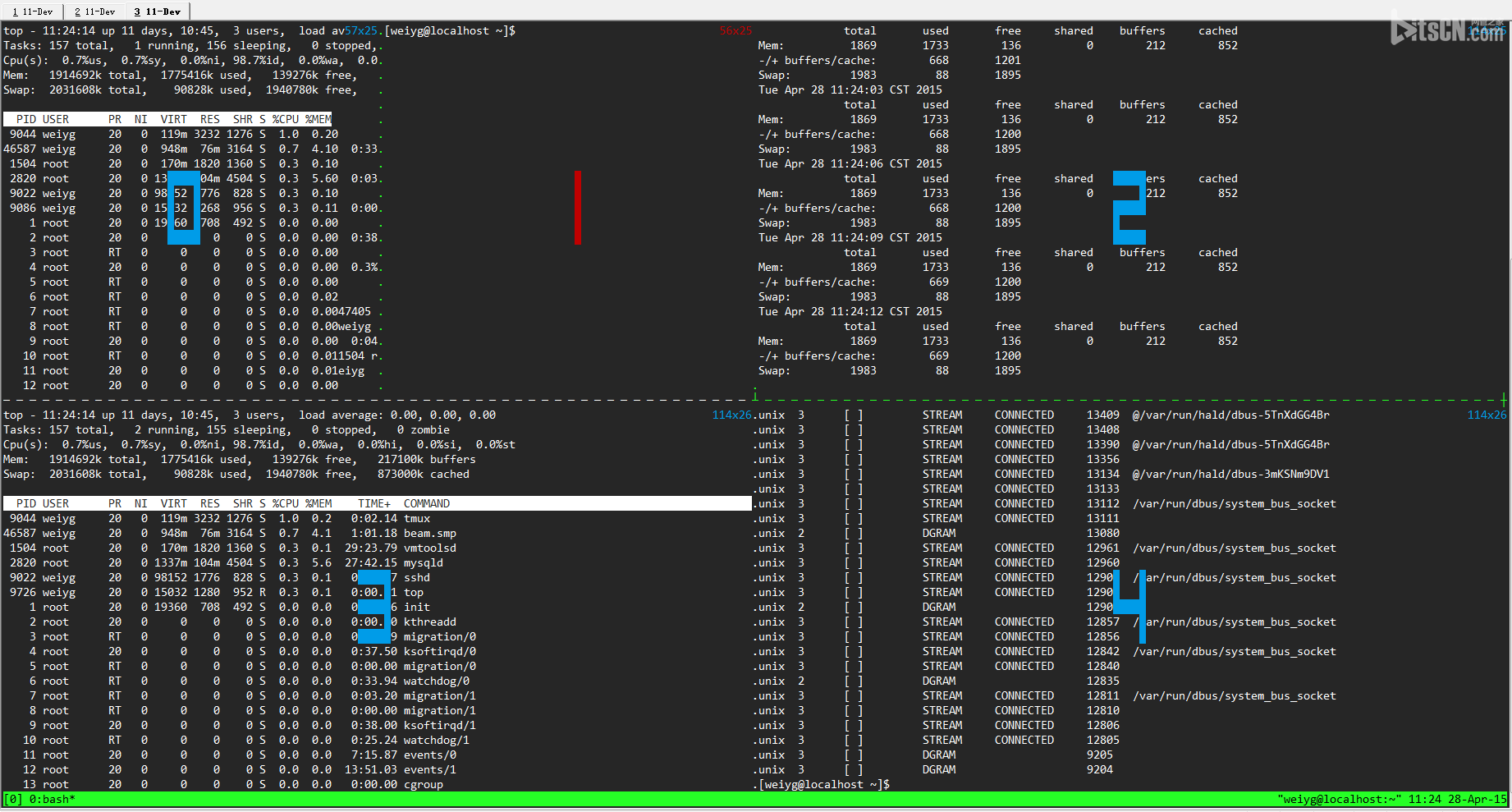Click socket inode number 13080
This screenshot has width=1512, height=812.
point(1103,534)
